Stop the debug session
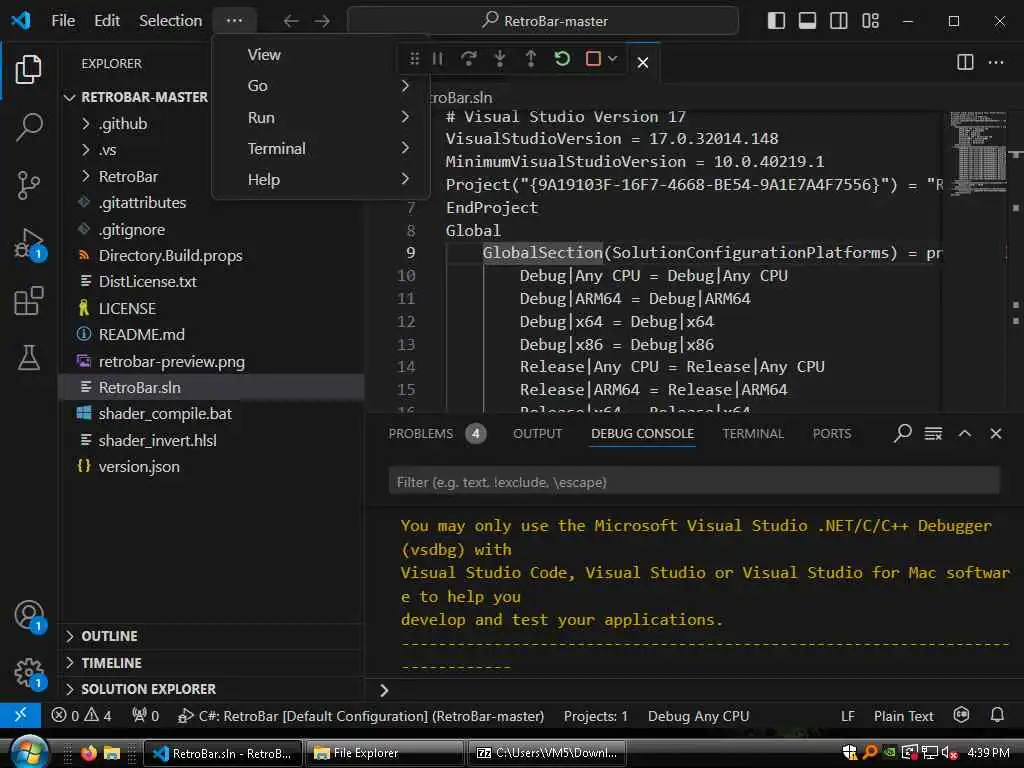The image size is (1024, 768). point(593,59)
